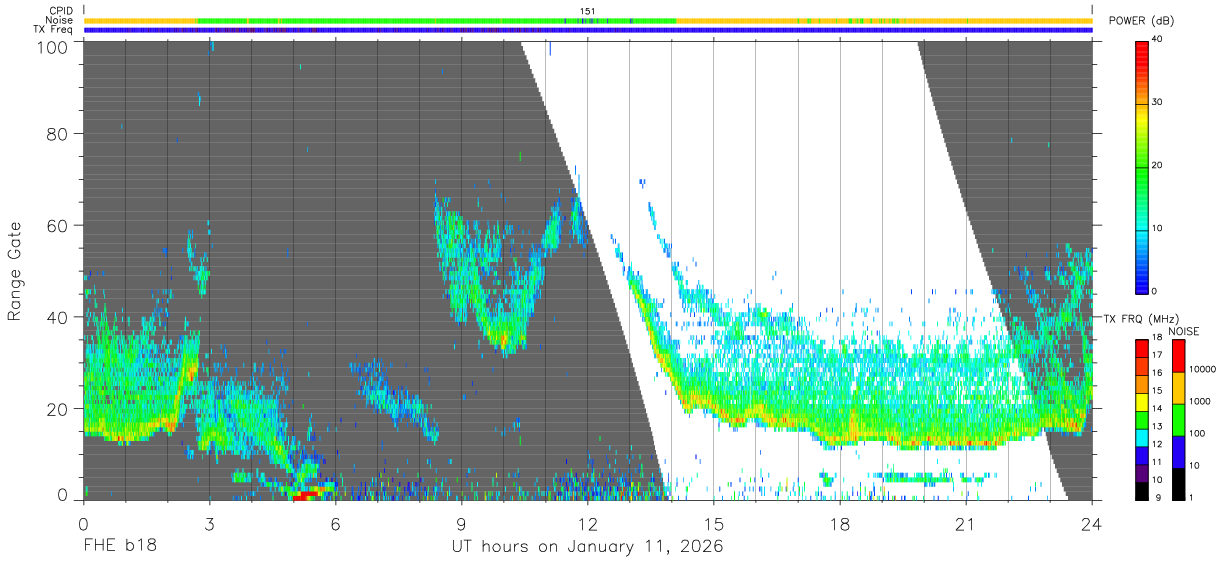Click the 3 tick on the UT hours axis
The image size is (1228, 567).
pyautogui.click(x=209, y=523)
